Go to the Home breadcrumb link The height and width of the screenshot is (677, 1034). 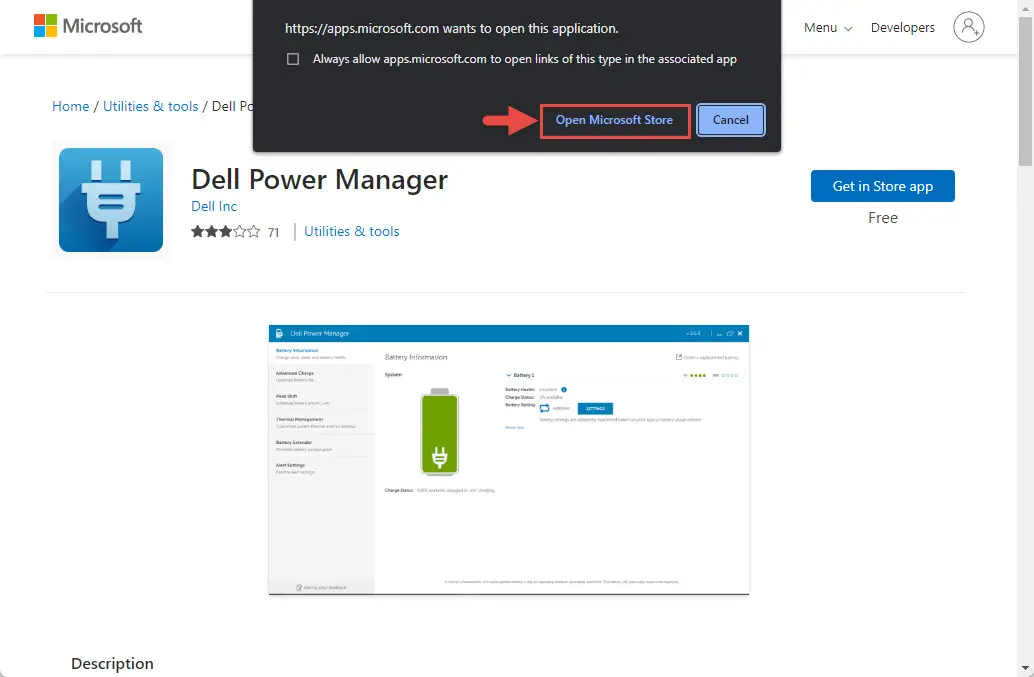pyautogui.click(x=71, y=106)
